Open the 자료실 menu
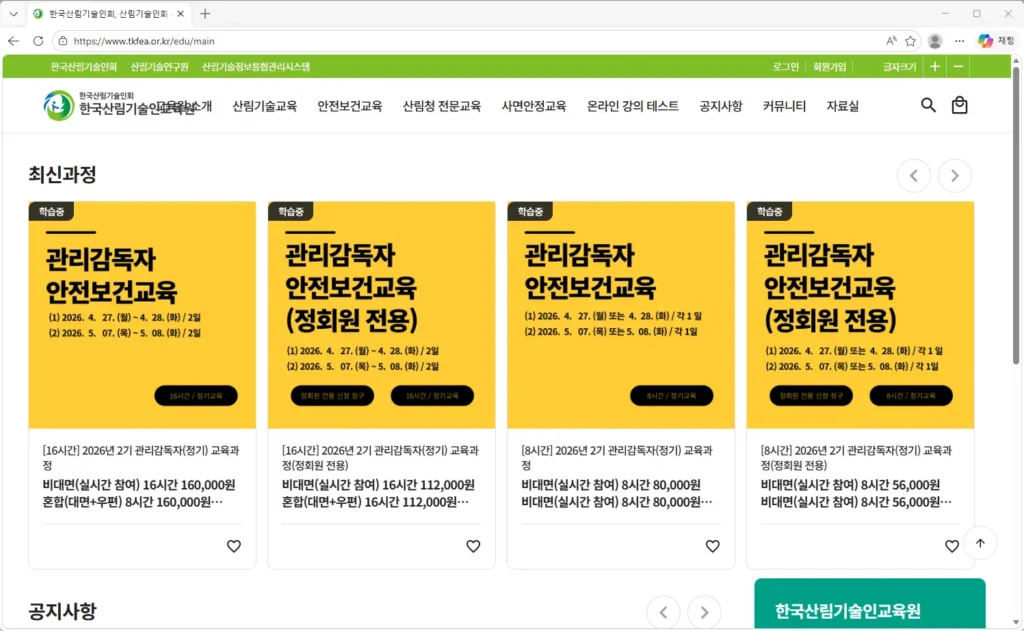The image size is (1024, 631). coord(842,106)
